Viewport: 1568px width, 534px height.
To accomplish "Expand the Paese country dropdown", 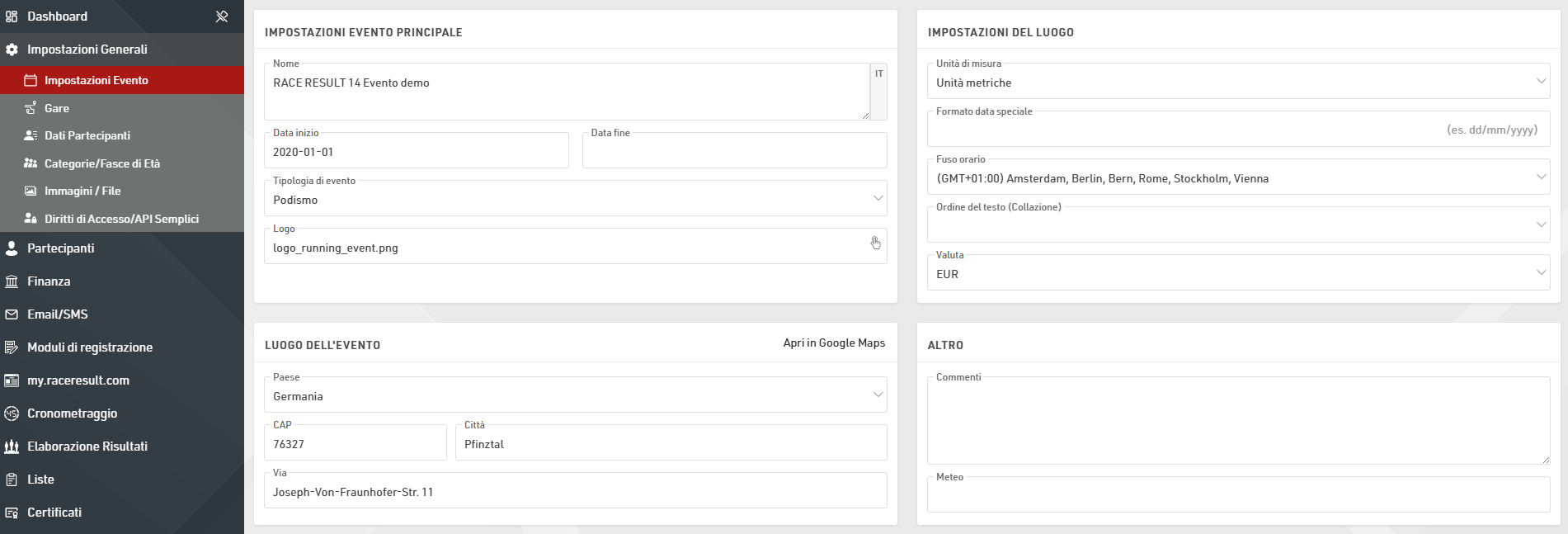I will pos(575,396).
